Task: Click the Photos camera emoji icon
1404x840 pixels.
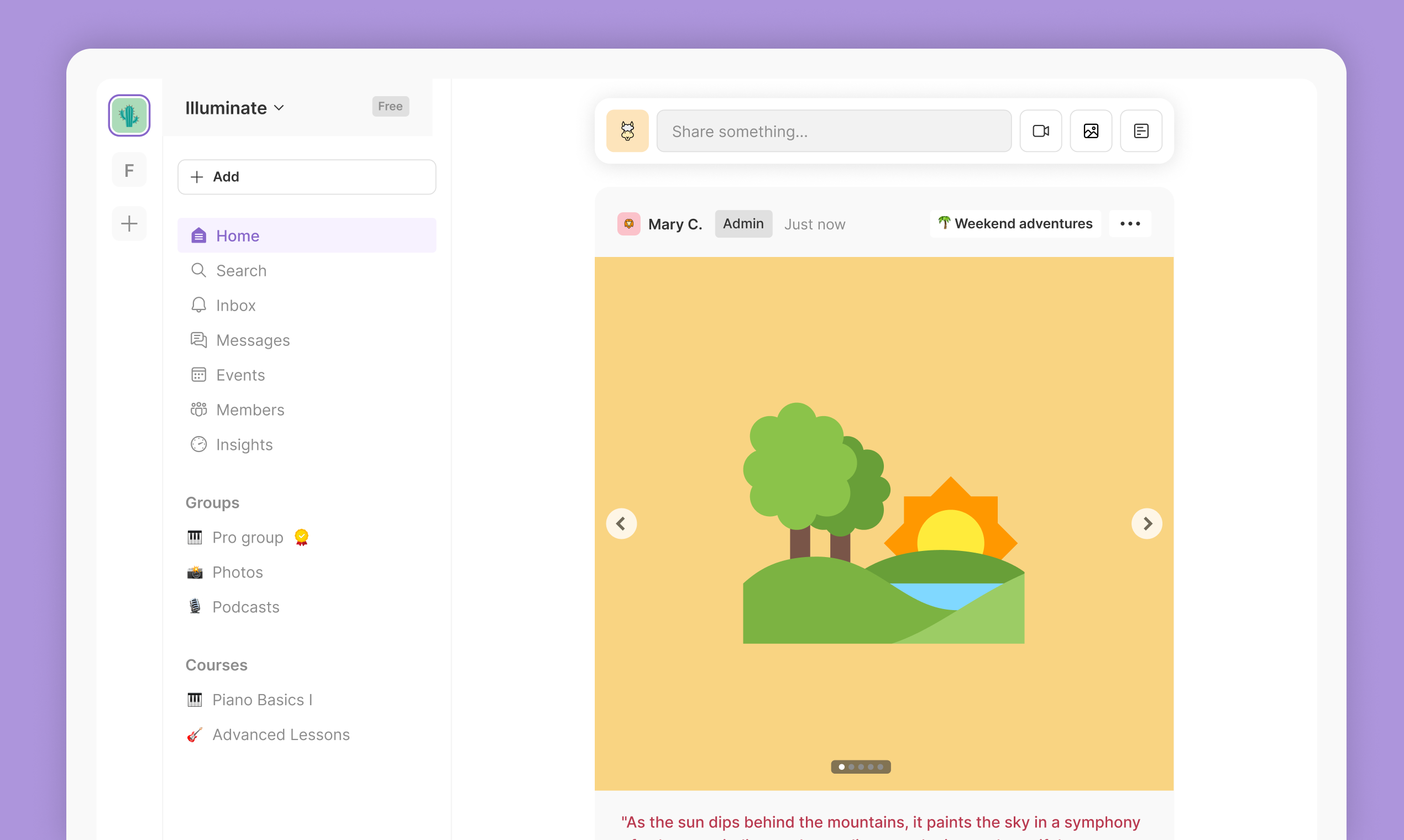Action: tap(195, 573)
